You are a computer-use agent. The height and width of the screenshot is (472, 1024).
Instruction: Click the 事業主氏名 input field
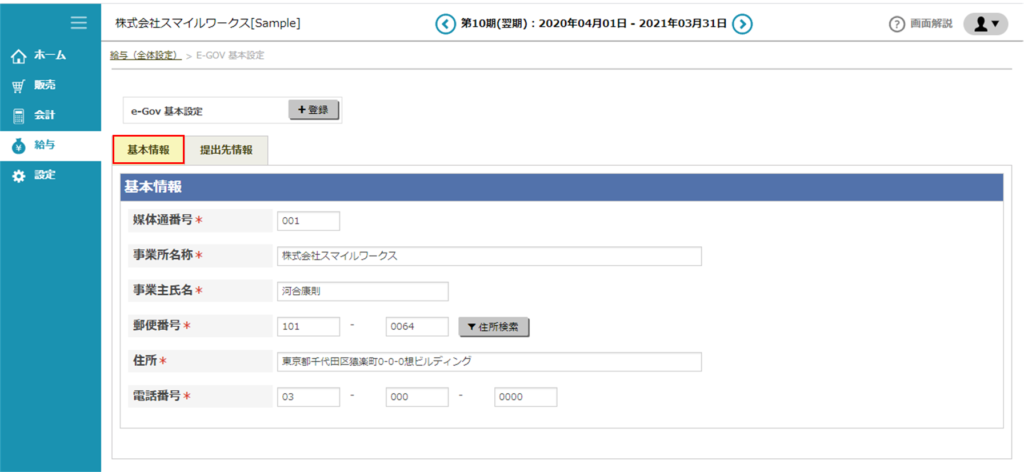(362, 292)
